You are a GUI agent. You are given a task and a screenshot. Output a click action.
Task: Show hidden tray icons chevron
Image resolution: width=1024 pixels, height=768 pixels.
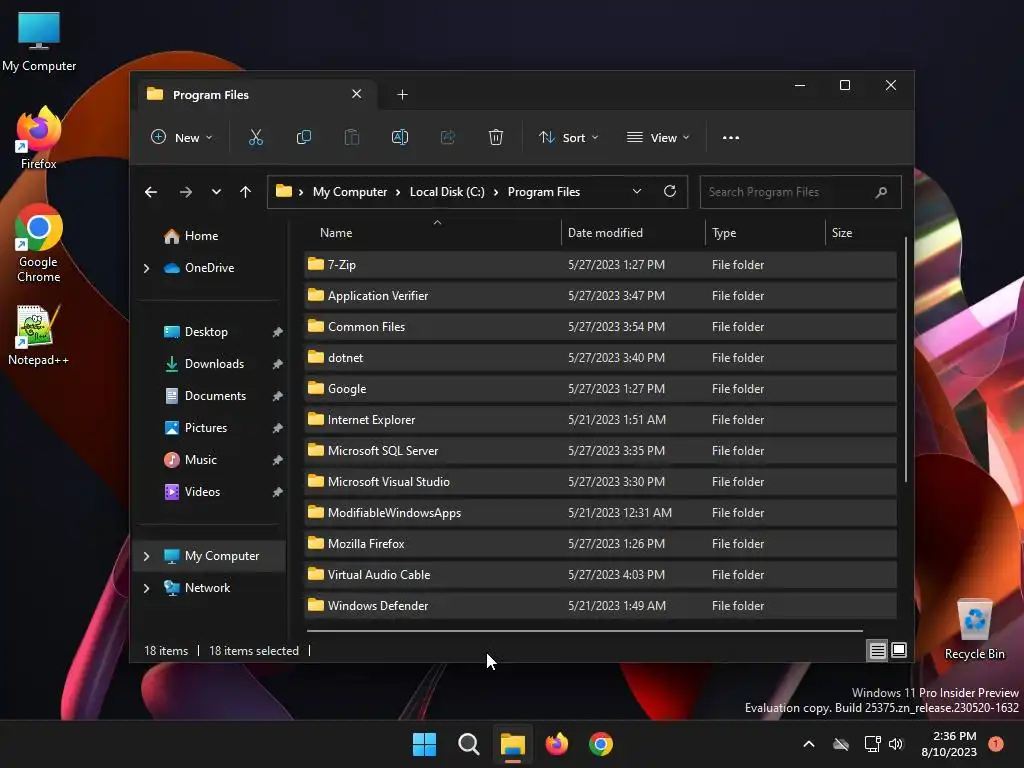pos(808,744)
